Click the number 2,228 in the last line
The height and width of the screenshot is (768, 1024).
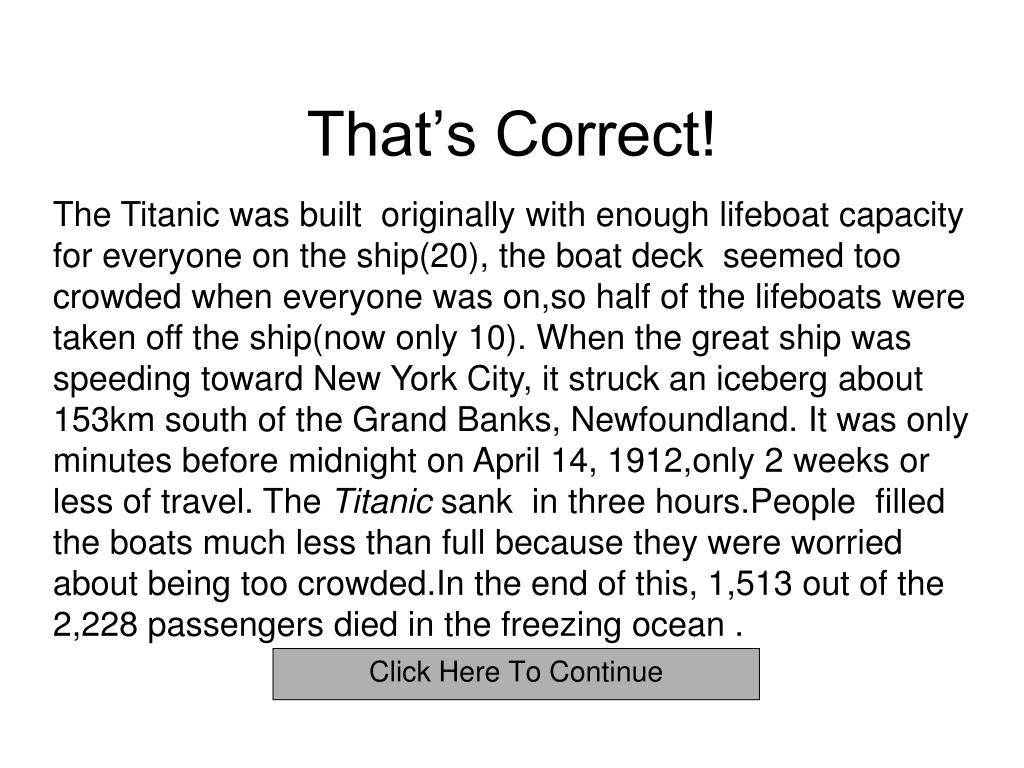pyautogui.click(x=95, y=625)
